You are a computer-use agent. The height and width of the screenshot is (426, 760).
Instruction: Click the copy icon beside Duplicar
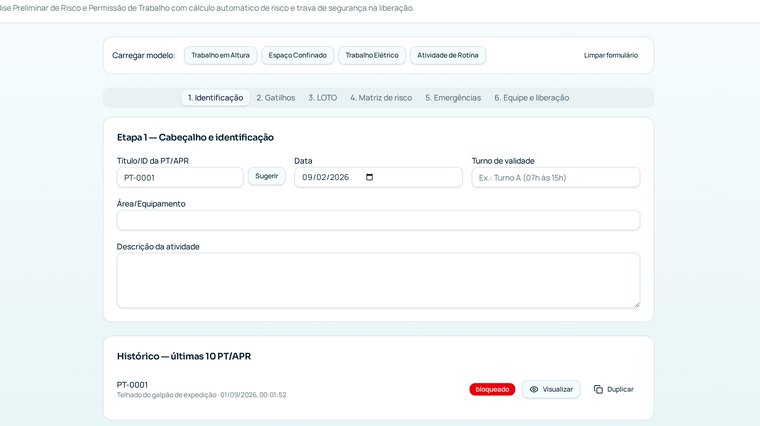click(x=598, y=389)
